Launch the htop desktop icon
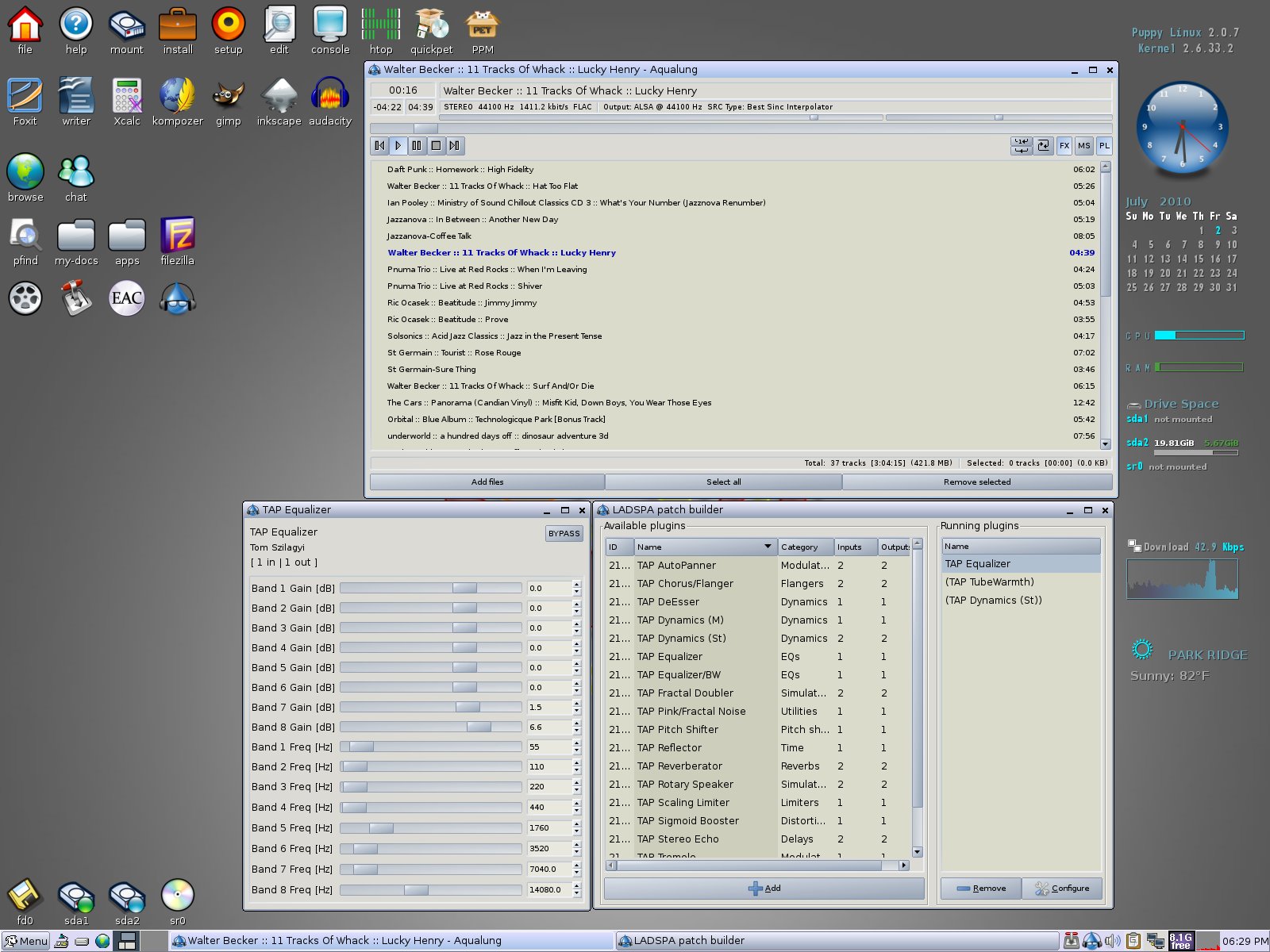The width and height of the screenshot is (1270, 952). pos(381,31)
